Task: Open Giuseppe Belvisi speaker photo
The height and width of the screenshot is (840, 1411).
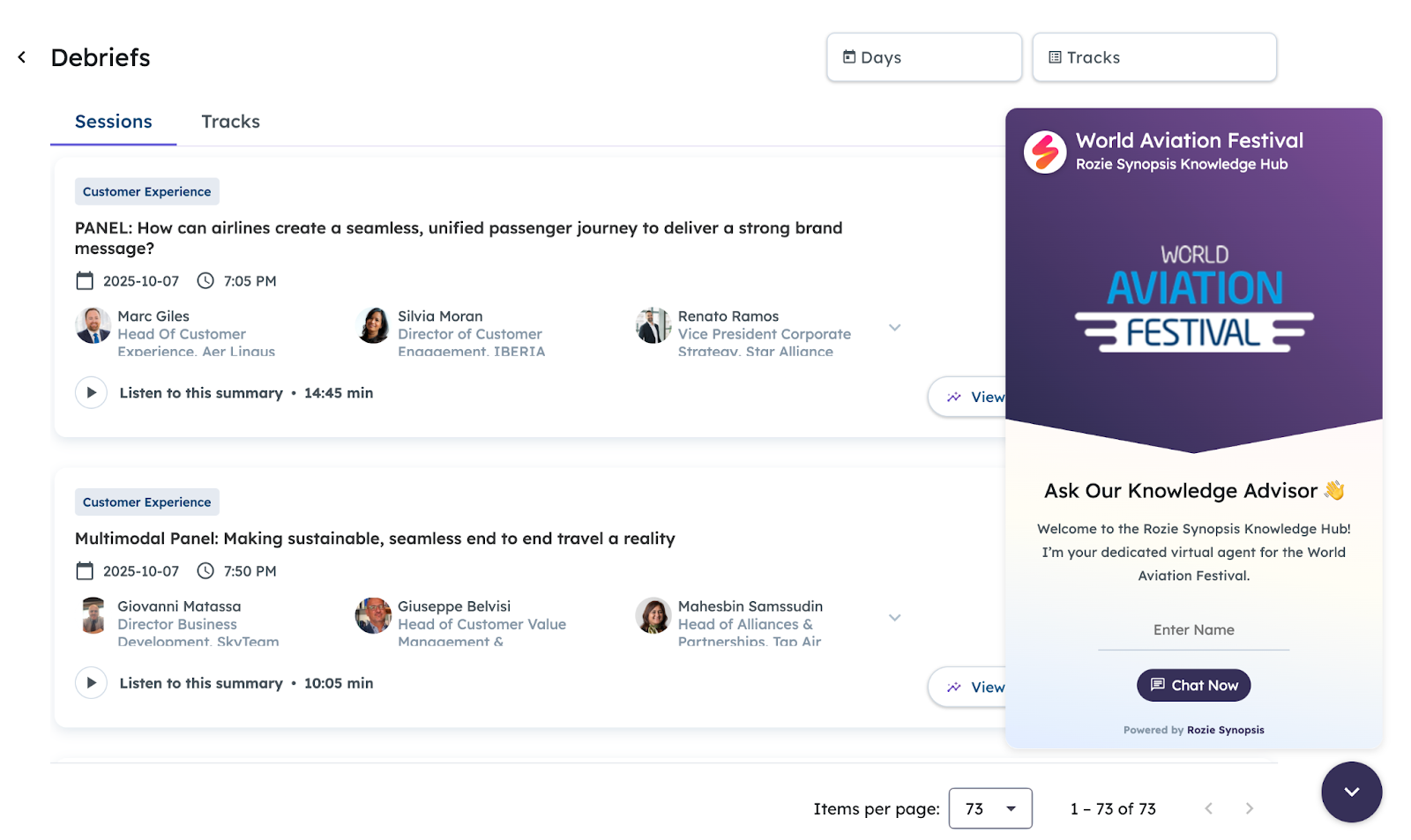Action: (x=373, y=615)
